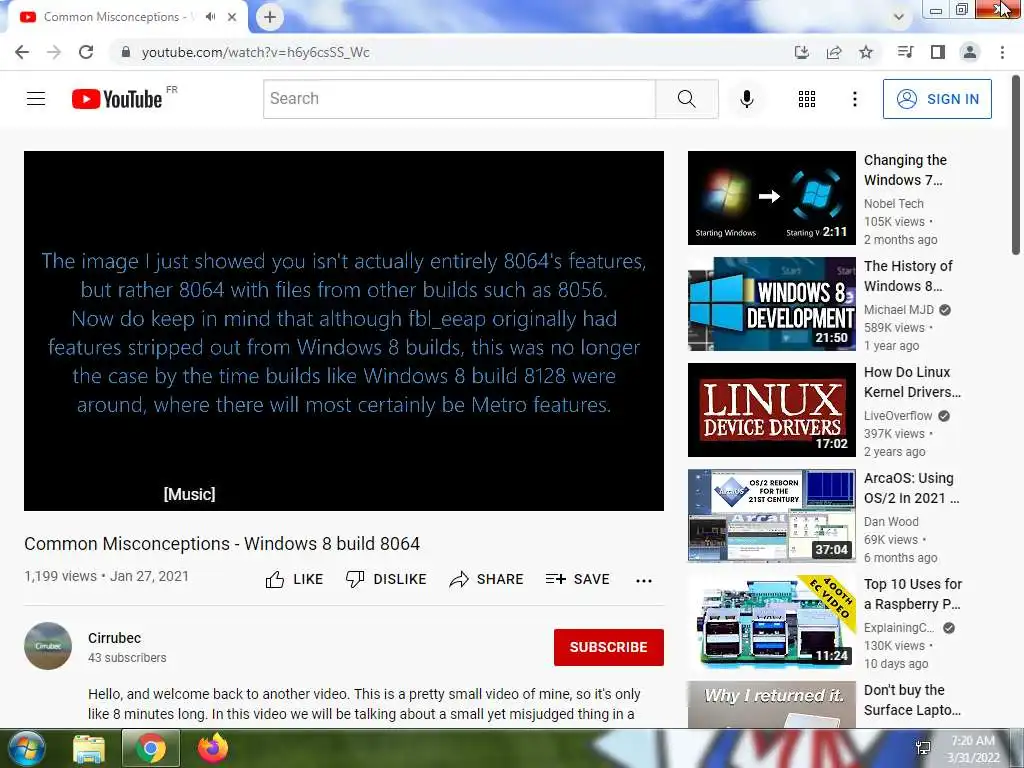Reload the current page
The width and height of the screenshot is (1024, 768).
(86, 52)
